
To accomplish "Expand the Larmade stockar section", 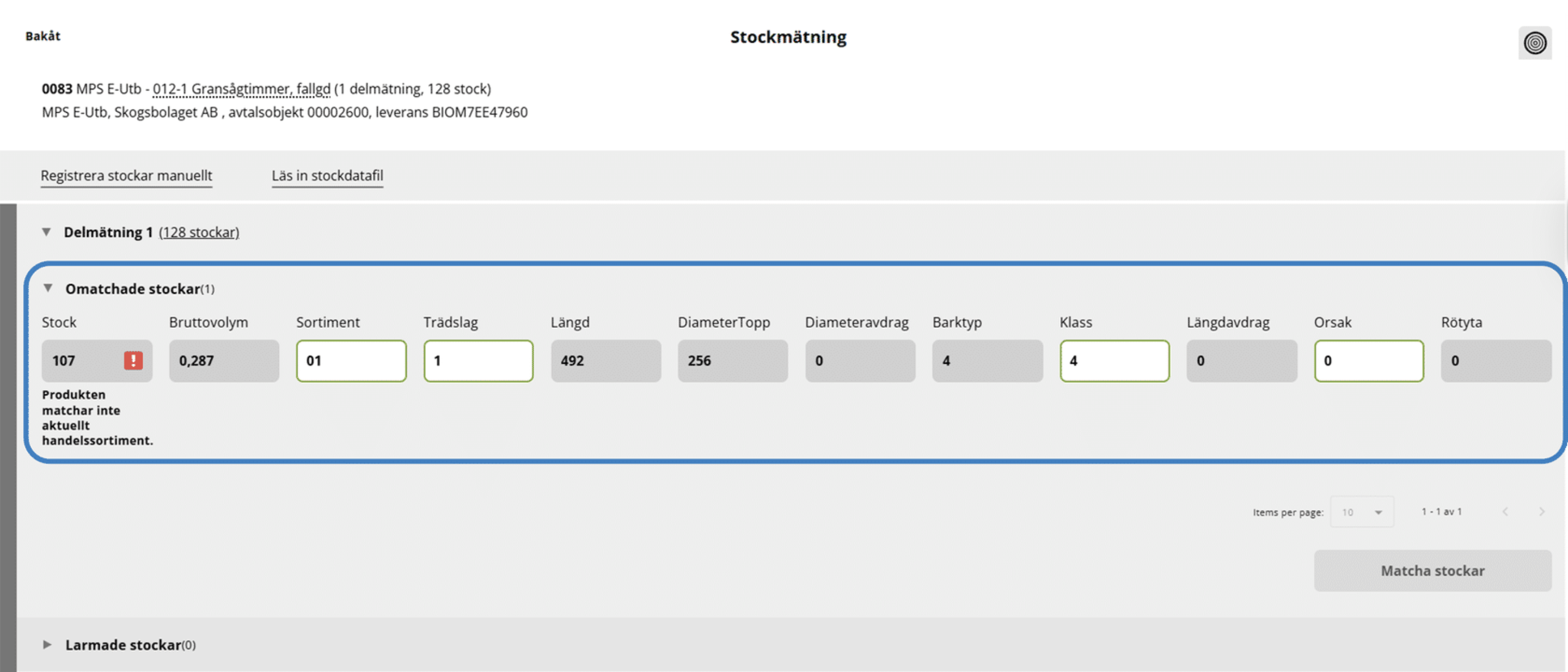I will click(x=47, y=645).
